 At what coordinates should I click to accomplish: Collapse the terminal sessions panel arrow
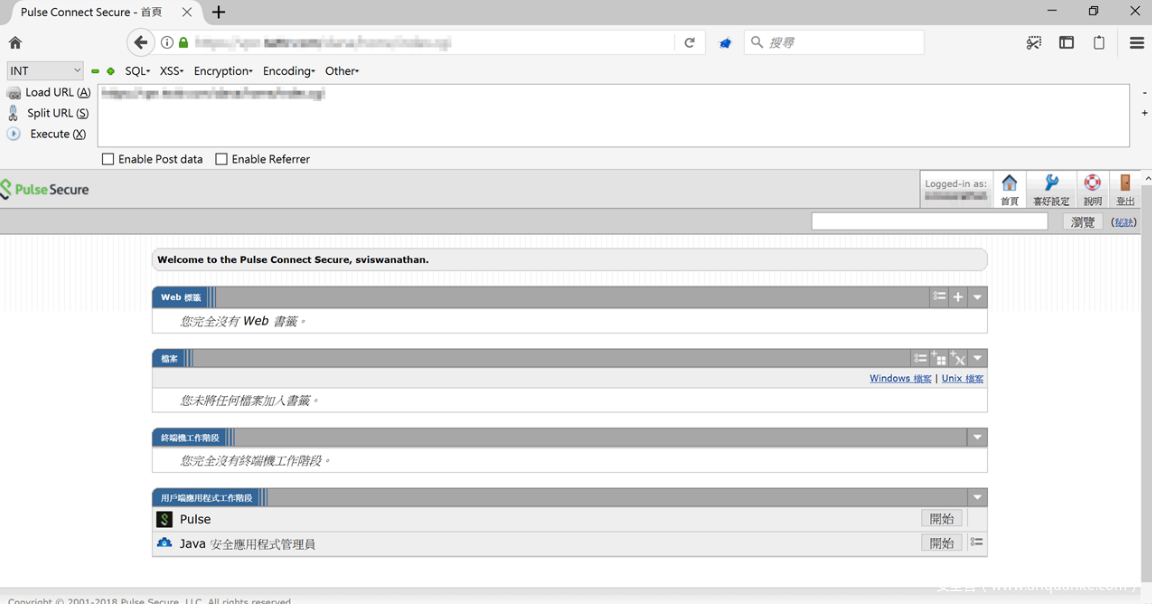pos(977,437)
